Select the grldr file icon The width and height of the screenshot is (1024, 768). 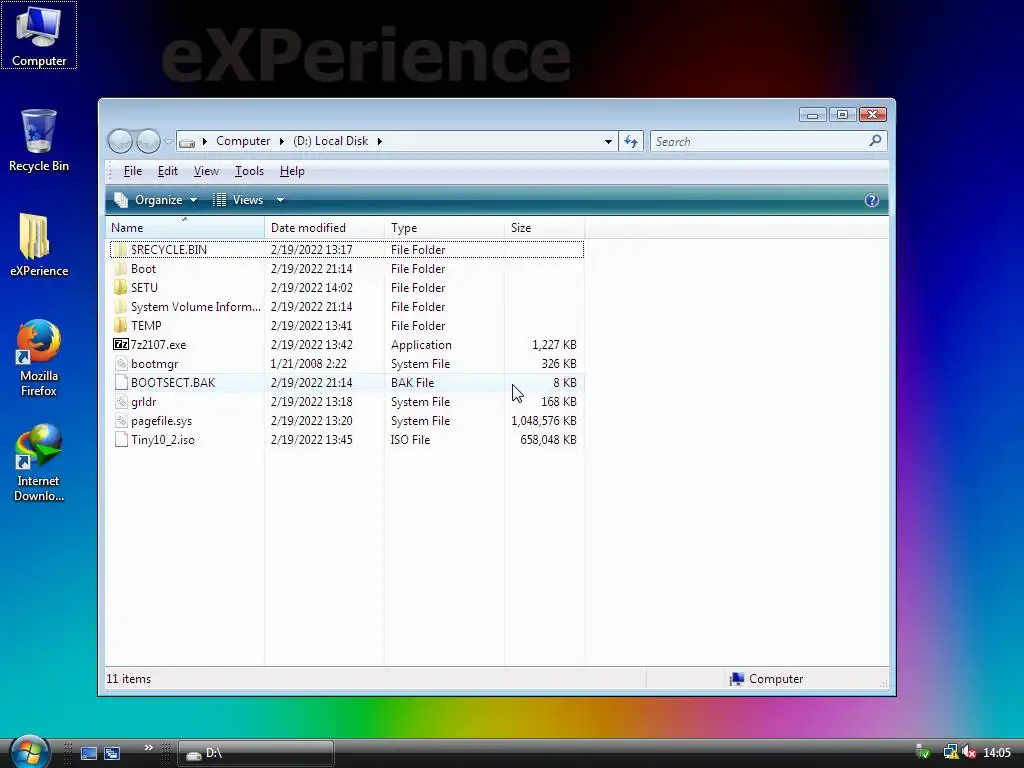pyautogui.click(x=121, y=402)
